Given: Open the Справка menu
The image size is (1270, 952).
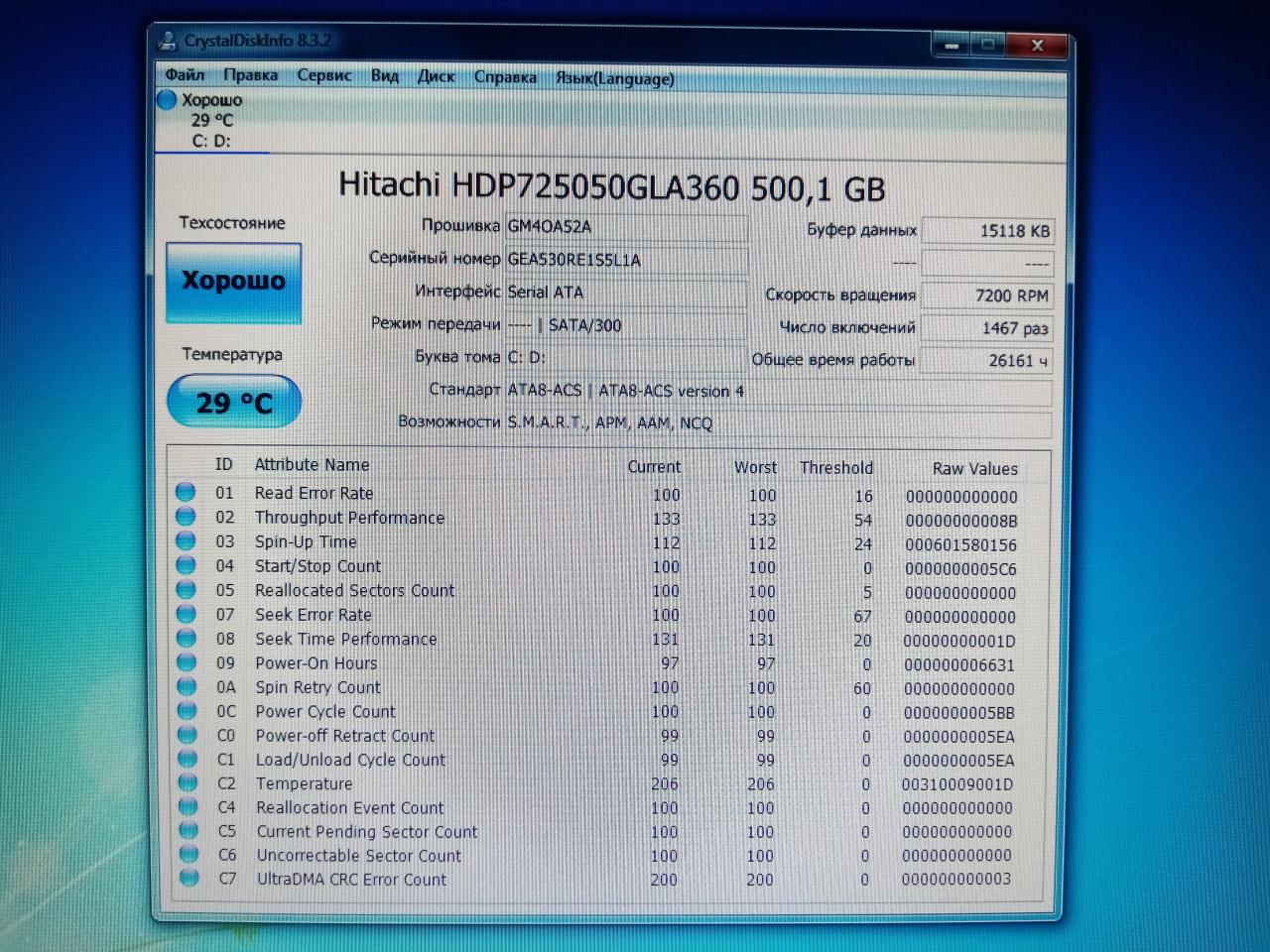Looking at the screenshot, I should (x=505, y=77).
